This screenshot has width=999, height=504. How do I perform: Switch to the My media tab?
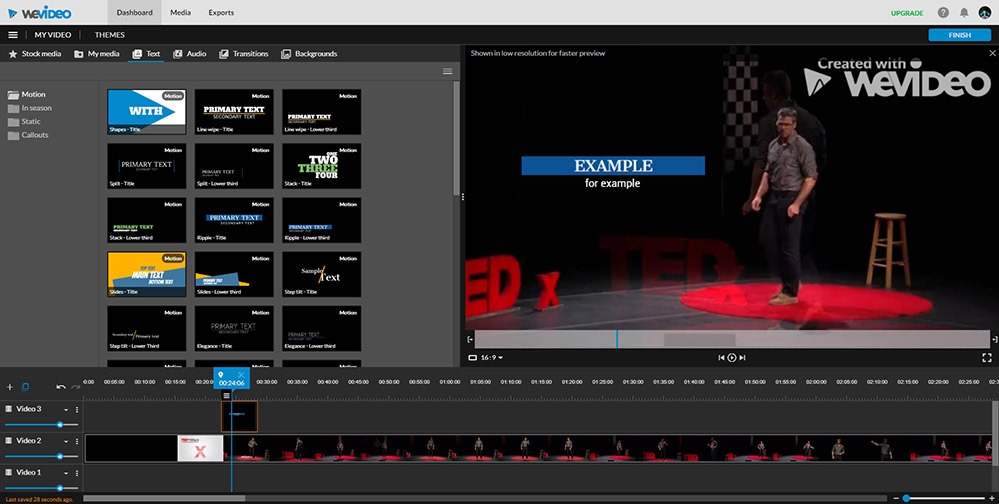pos(97,54)
